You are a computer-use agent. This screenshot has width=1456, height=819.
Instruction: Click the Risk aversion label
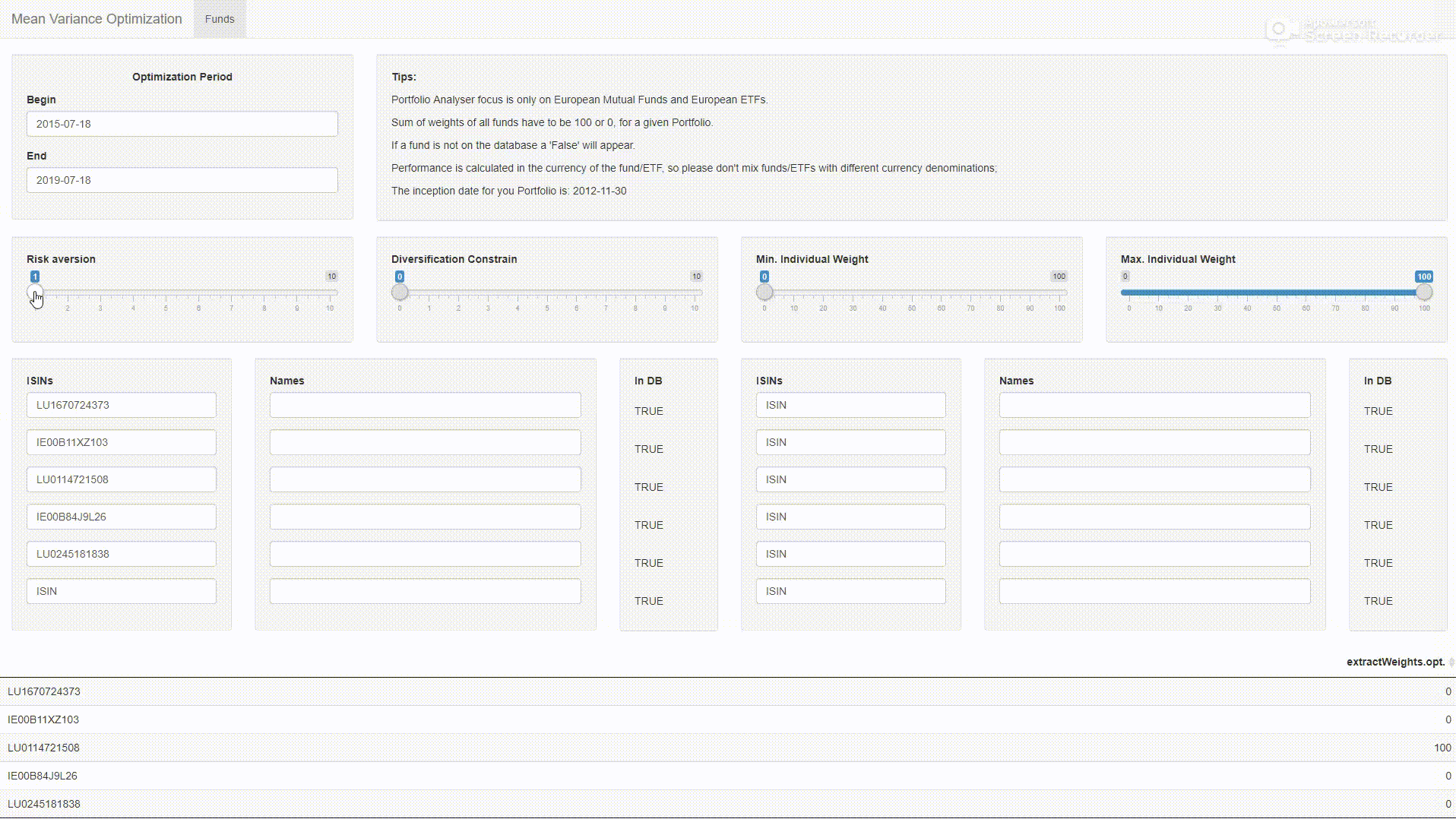pyautogui.click(x=61, y=259)
